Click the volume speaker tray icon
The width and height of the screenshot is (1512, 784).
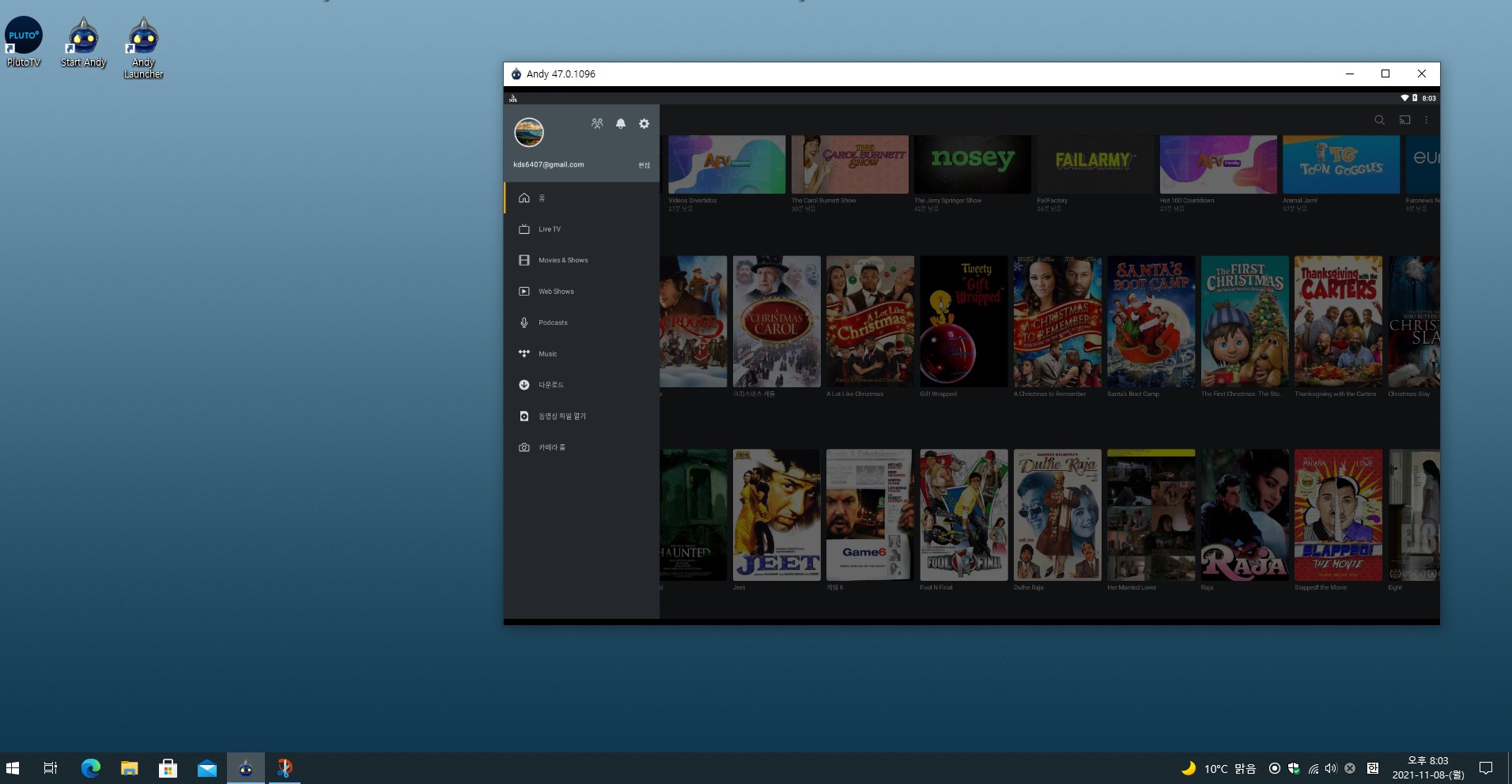(x=1331, y=768)
